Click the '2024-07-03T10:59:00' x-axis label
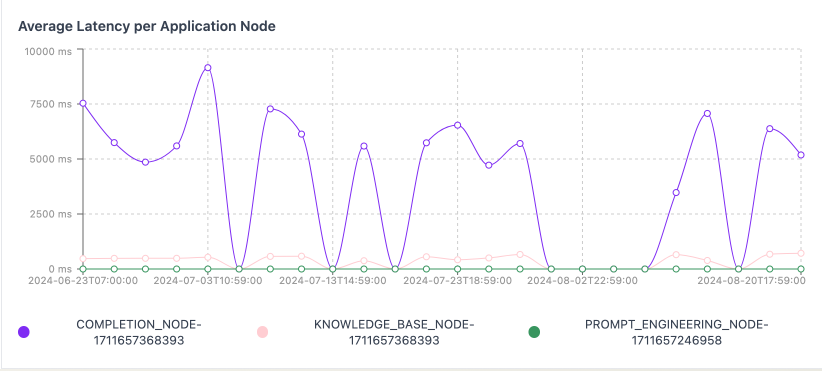The height and width of the screenshot is (371, 822). pyautogui.click(x=208, y=280)
